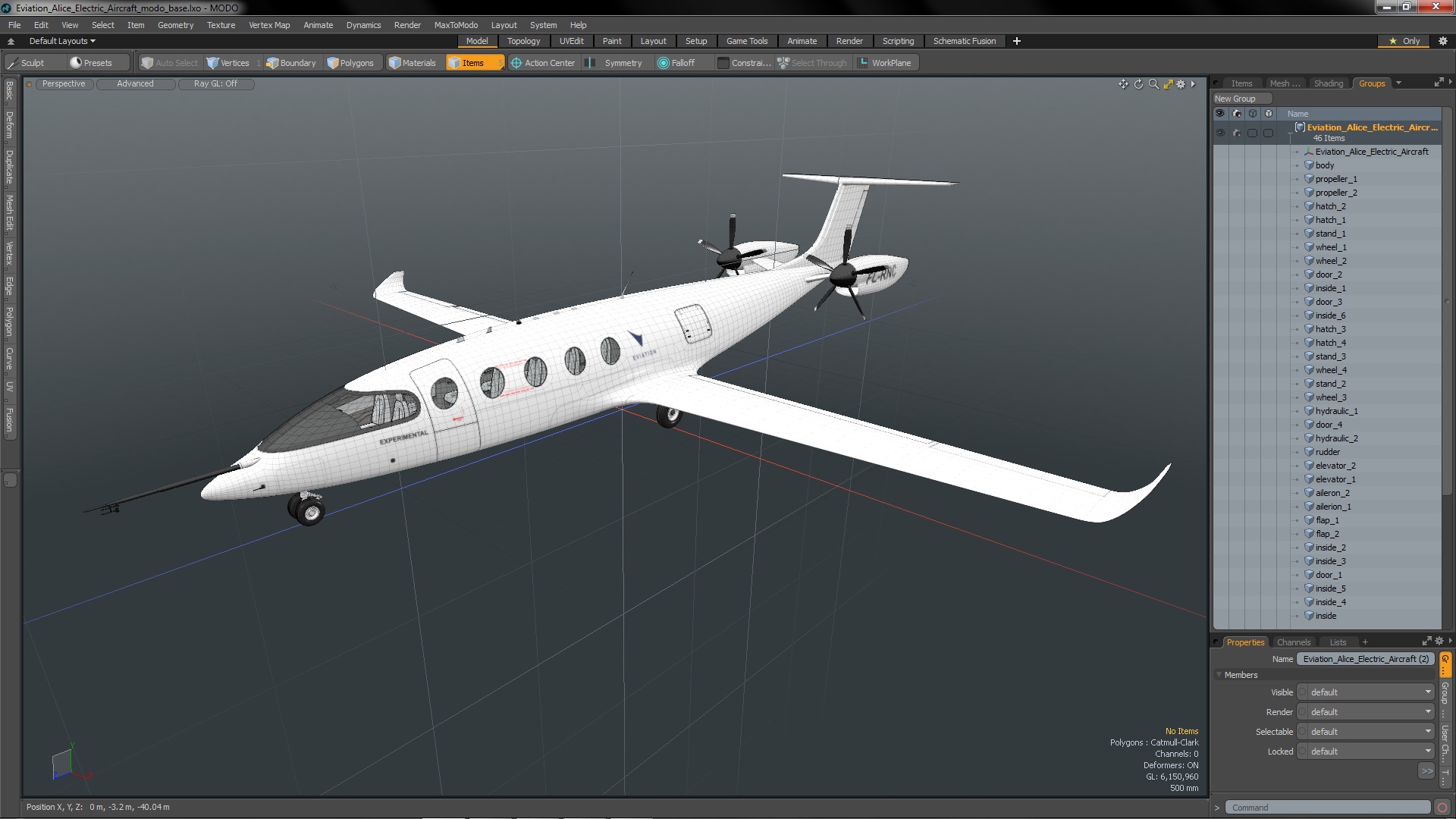This screenshot has width=1456, height=819.
Task: Open Constraints options
Action: coord(745,63)
